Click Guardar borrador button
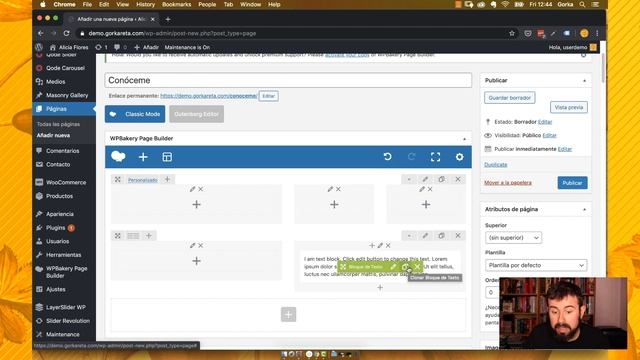This screenshot has width=640, height=360. tap(510, 98)
